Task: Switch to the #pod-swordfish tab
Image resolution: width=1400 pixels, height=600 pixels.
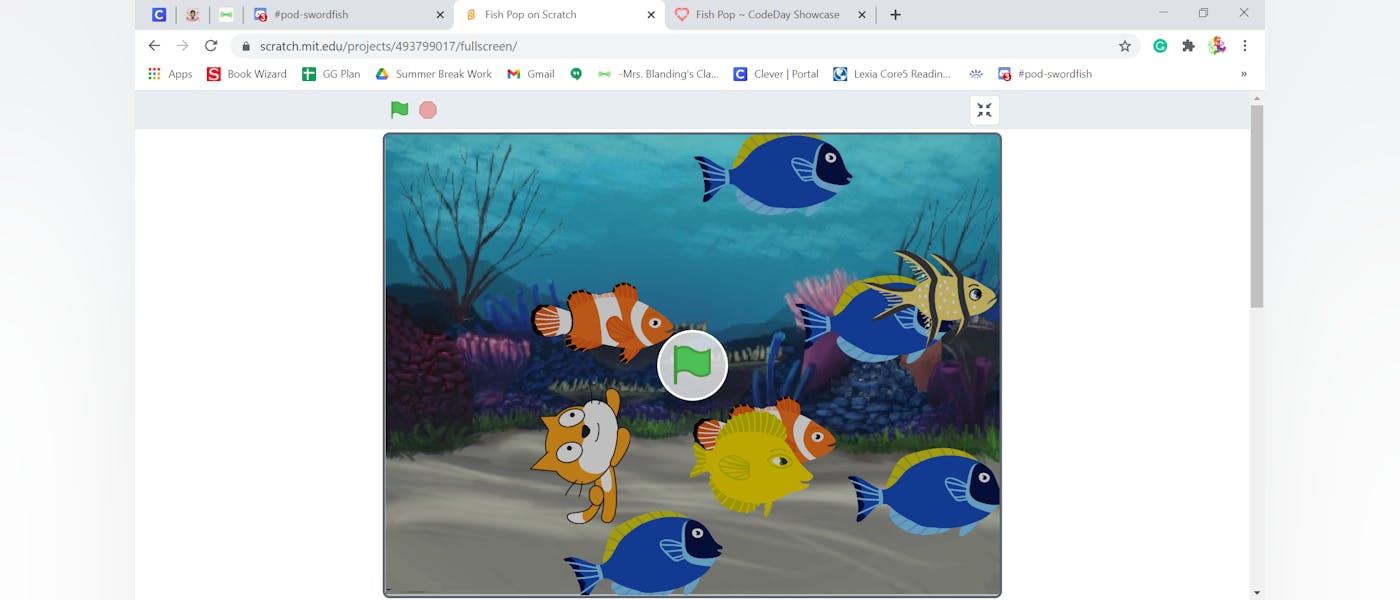Action: click(x=350, y=15)
